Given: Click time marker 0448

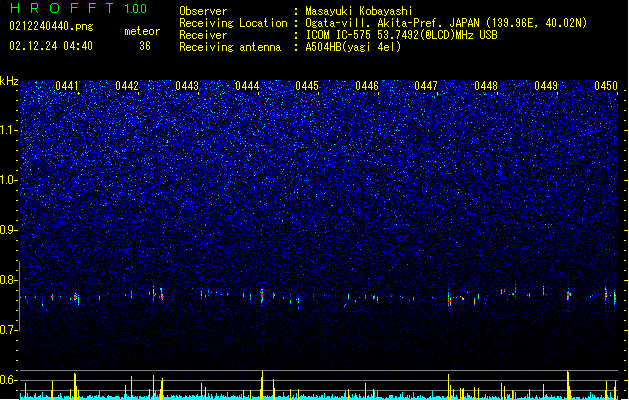Looking at the screenshot, I should coord(486,86).
